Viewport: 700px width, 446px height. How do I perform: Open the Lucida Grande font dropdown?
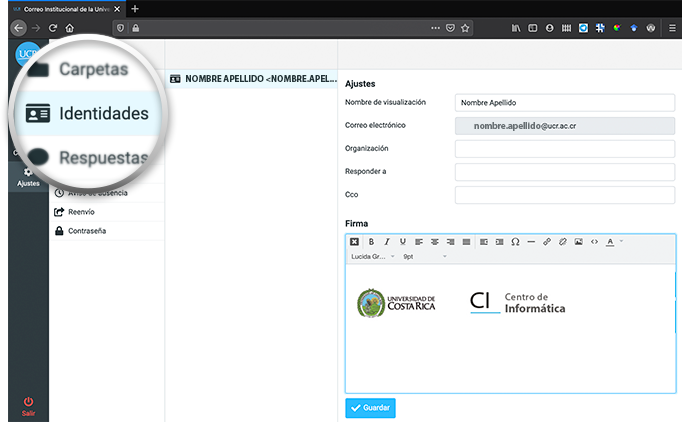(x=372, y=256)
